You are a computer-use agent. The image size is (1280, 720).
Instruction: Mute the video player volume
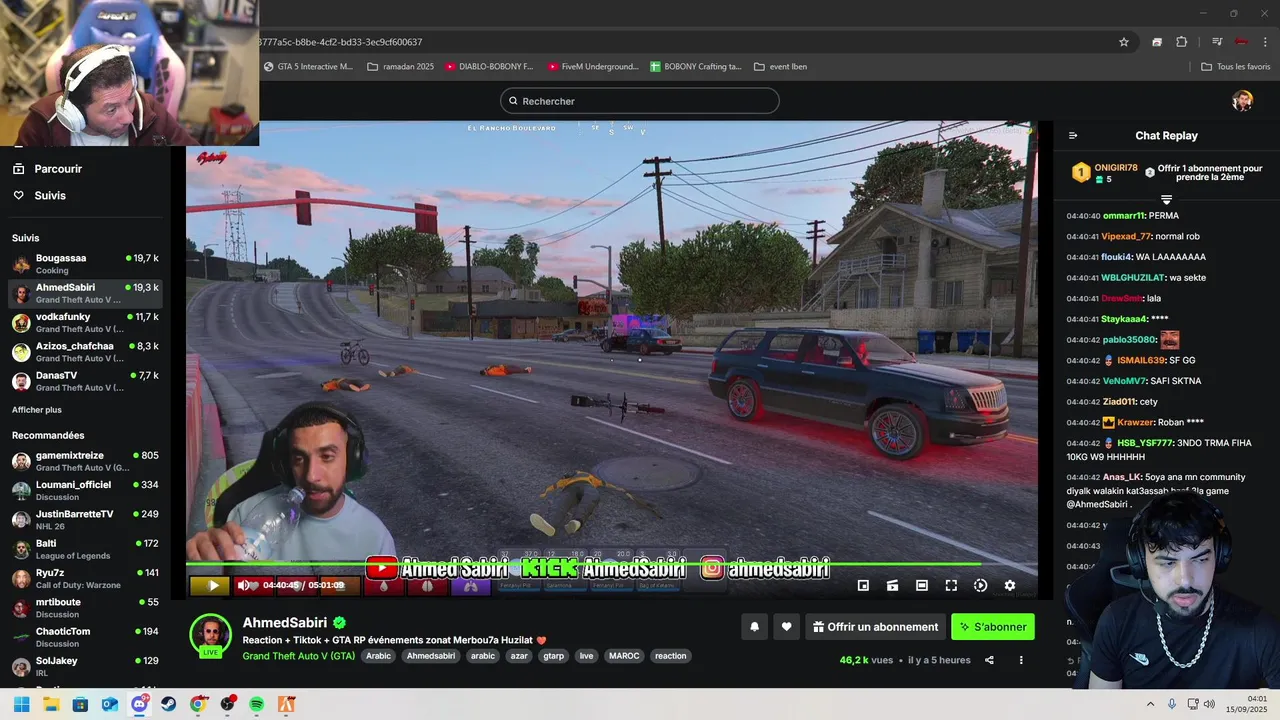point(243,586)
